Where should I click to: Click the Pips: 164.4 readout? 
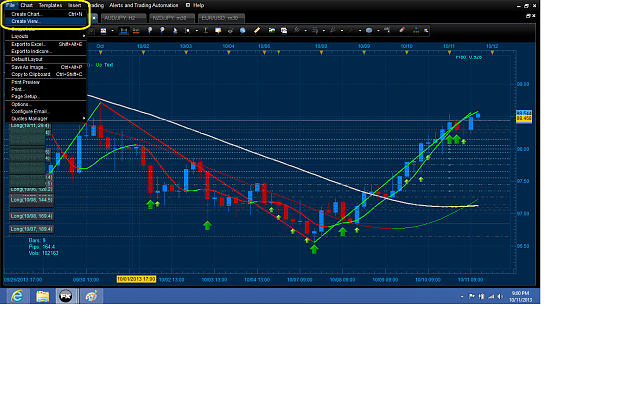[42, 247]
